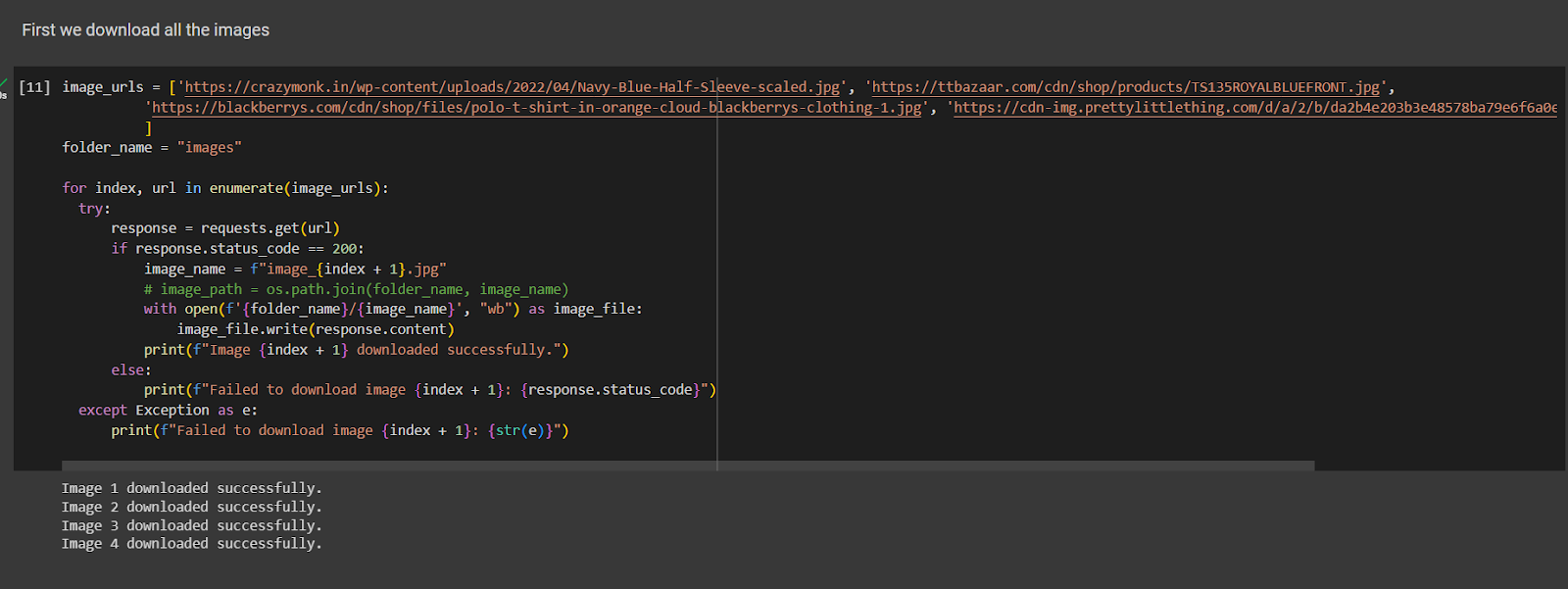This screenshot has height=589, width=1568.
Task: Click the 'else:' line in the code
Action: [131, 370]
